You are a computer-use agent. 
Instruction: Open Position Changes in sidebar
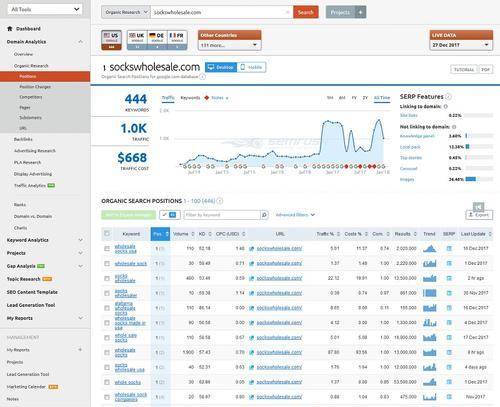coord(35,87)
